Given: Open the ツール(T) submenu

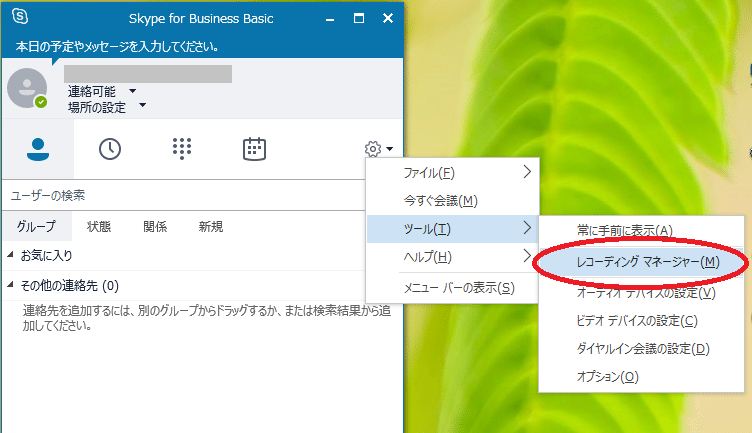Looking at the screenshot, I should coord(453,229).
